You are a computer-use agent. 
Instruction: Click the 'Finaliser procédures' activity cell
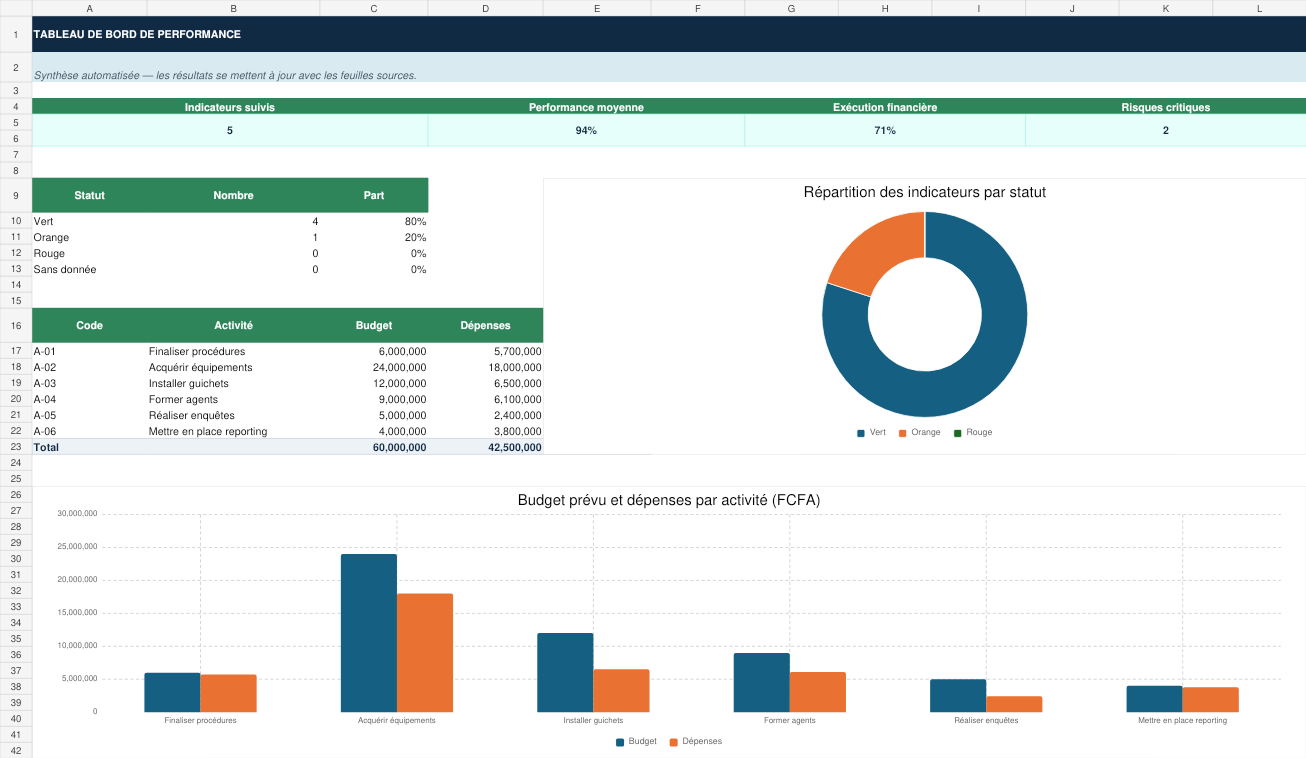(x=233, y=351)
